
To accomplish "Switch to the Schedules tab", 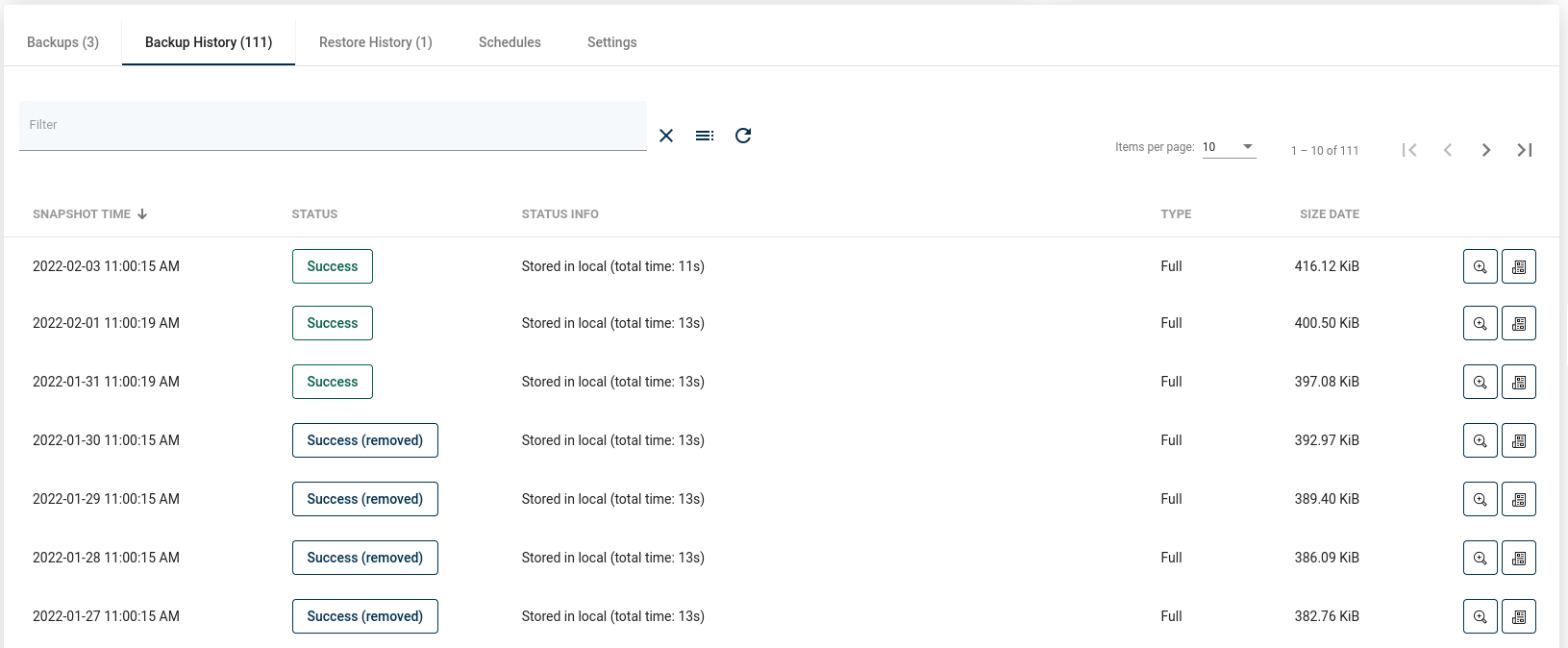I will 510,42.
